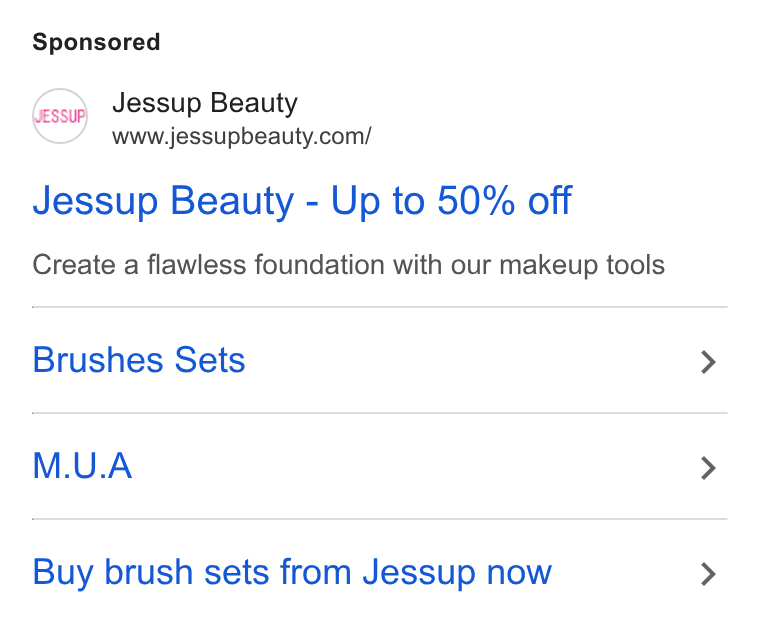Viewport: 760px width, 624px height.
Task: Click the word 'Sets' in Brushes Sets
Action: pyautogui.click(x=210, y=360)
